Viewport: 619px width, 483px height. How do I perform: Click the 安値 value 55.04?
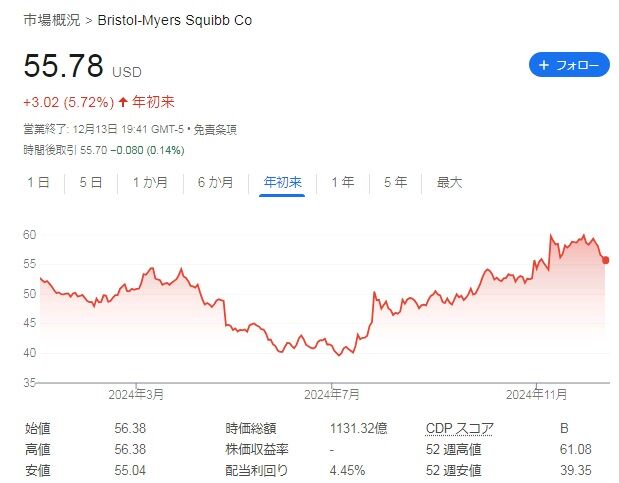pyautogui.click(x=130, y=470)
